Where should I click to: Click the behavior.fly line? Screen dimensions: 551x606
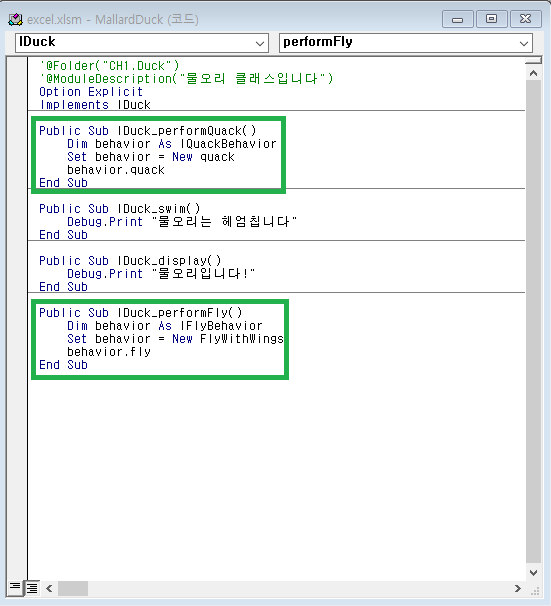point(109,352)
